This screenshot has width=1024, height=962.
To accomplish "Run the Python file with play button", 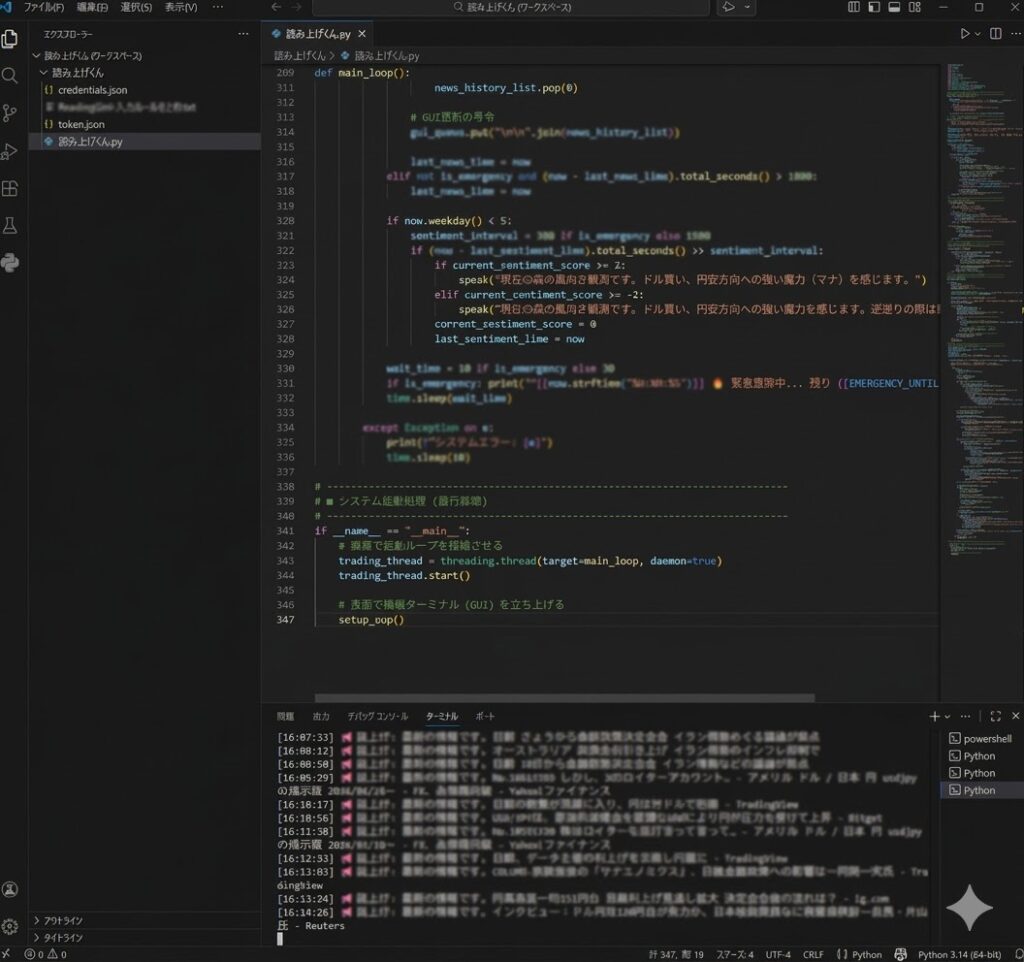I will (x=965, y=33).
